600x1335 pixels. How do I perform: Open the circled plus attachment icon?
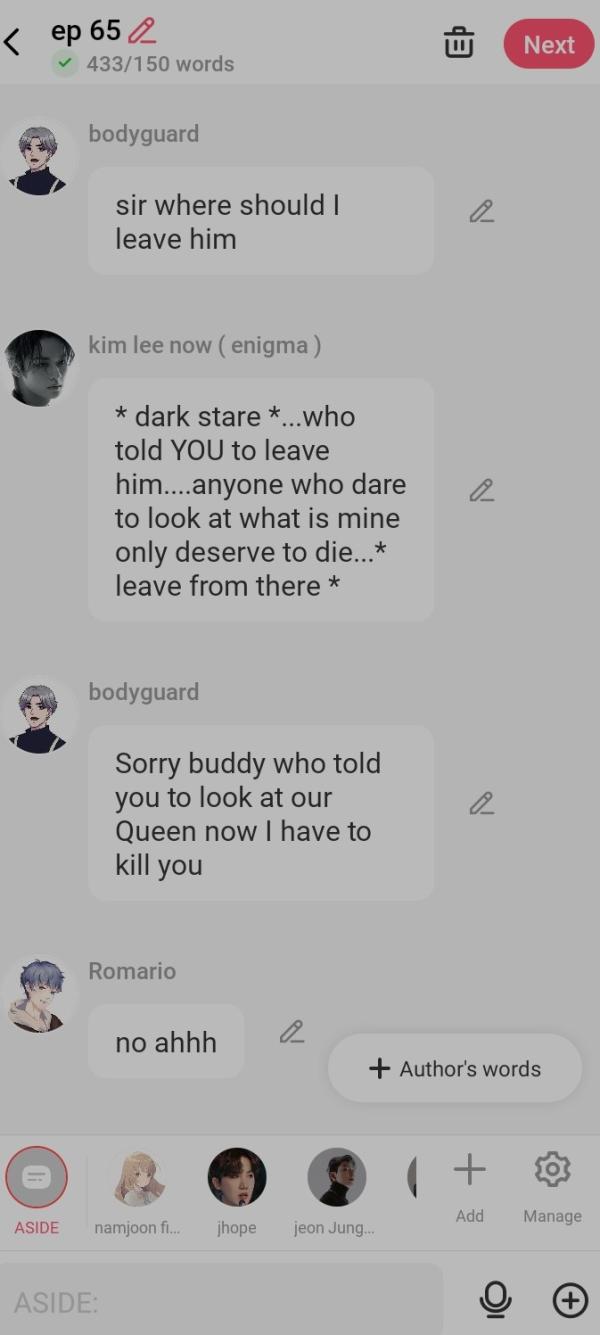click(x=571, y=1300)
